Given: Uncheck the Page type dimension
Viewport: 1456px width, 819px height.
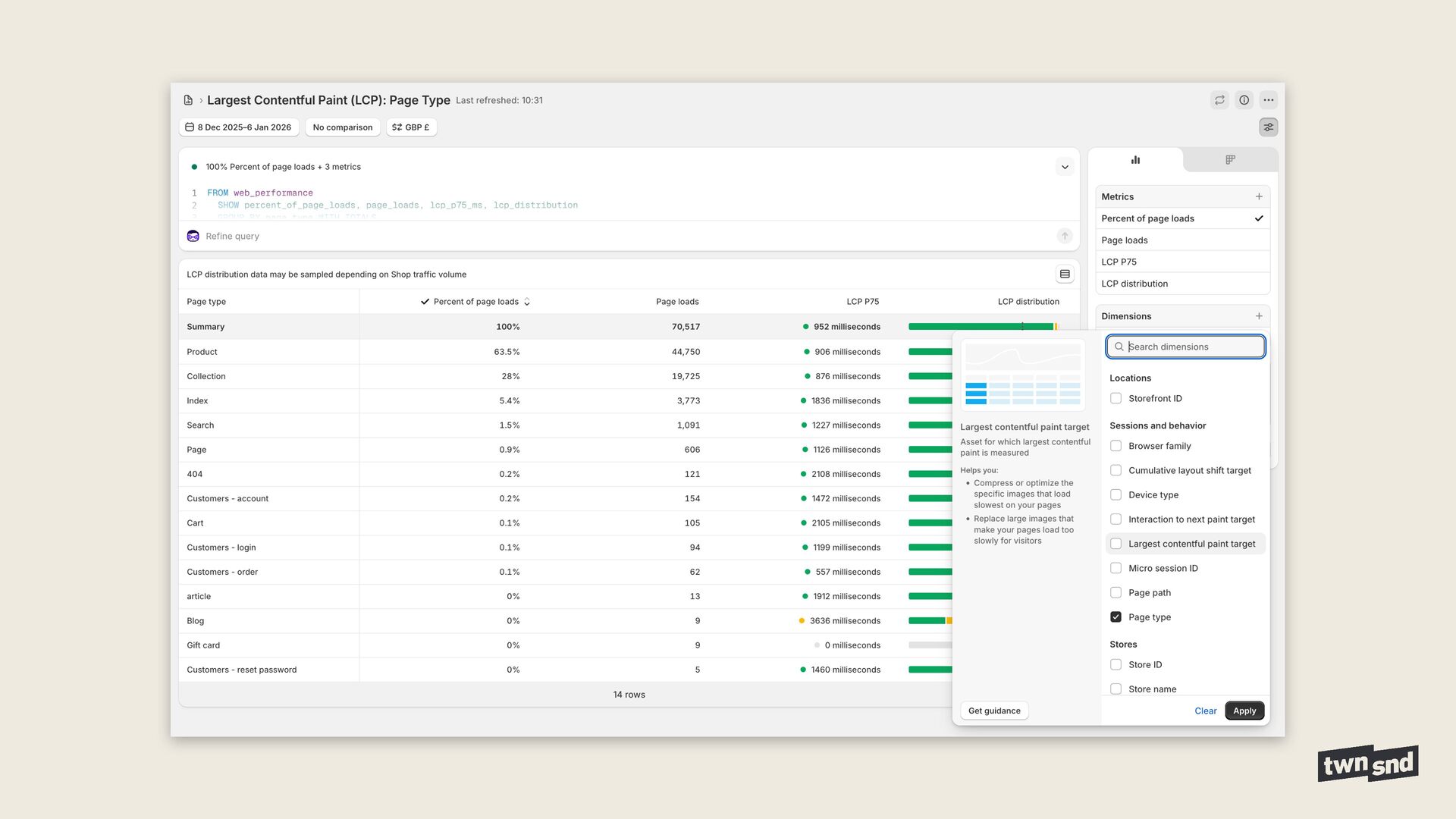Looking at the screenshot, I should pyautogui.click(x=1116, y=617).
